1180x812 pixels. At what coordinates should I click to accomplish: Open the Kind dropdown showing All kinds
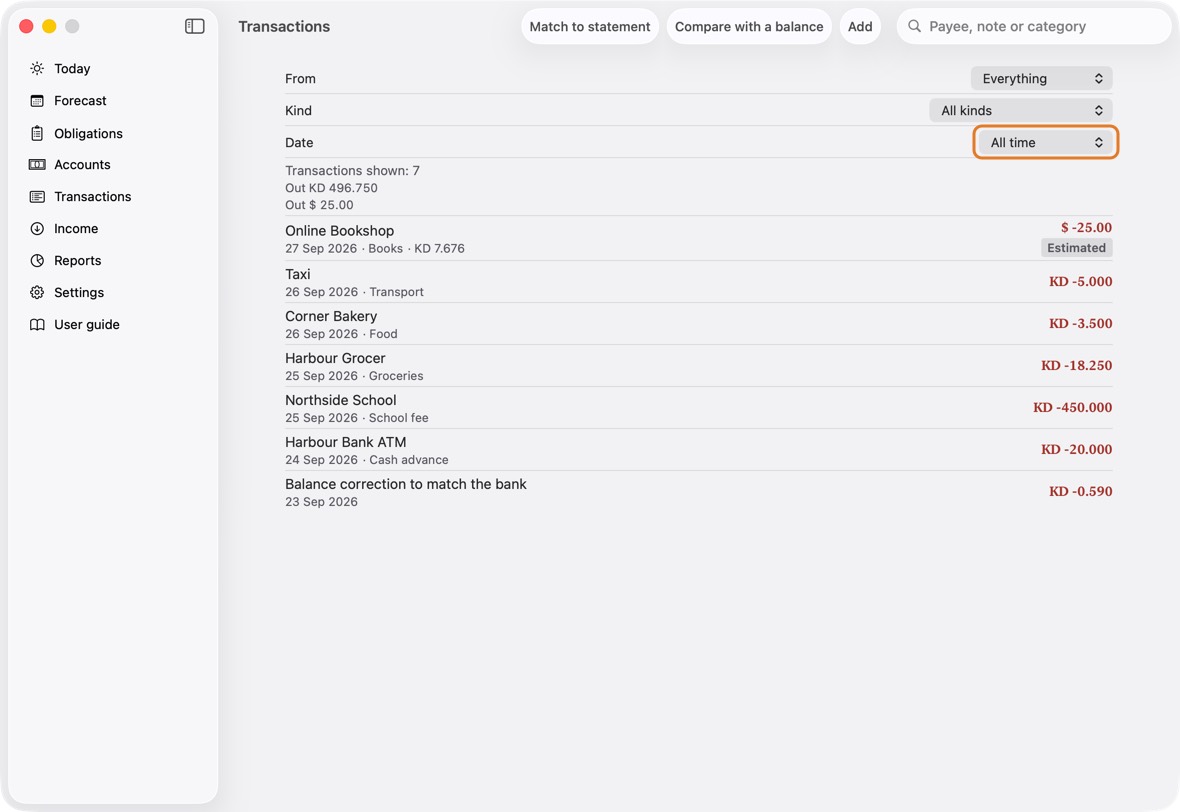(x=1021, y=111)
